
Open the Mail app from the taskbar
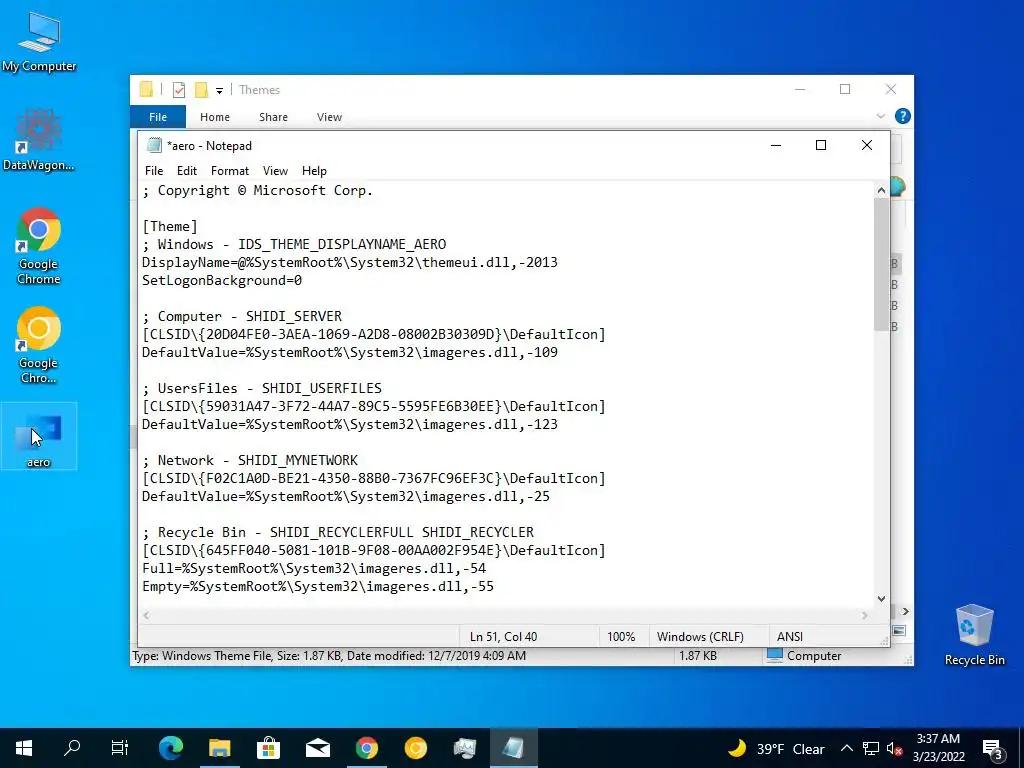pos(318,748)
